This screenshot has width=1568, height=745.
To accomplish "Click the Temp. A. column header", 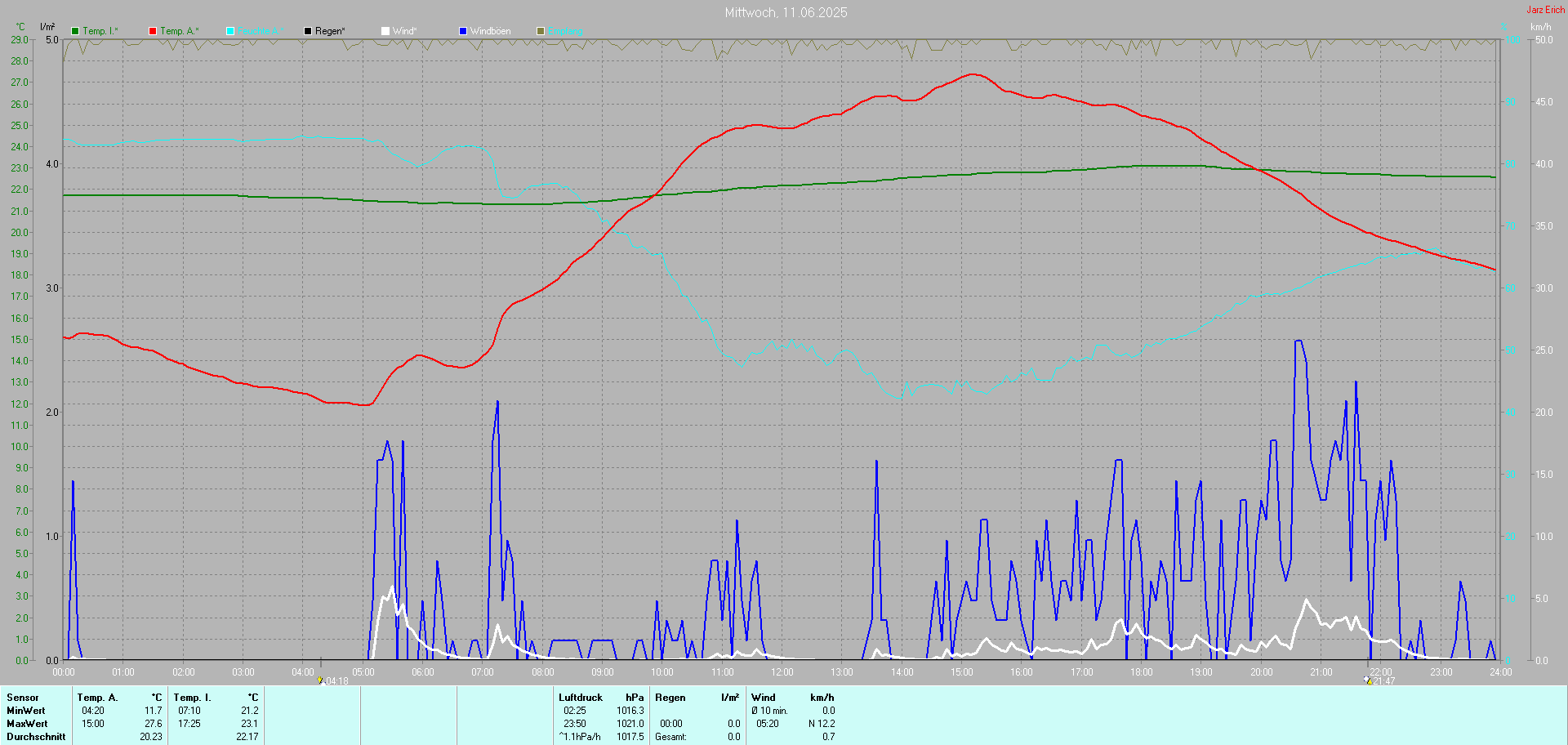I will click(x=98, y=698).
